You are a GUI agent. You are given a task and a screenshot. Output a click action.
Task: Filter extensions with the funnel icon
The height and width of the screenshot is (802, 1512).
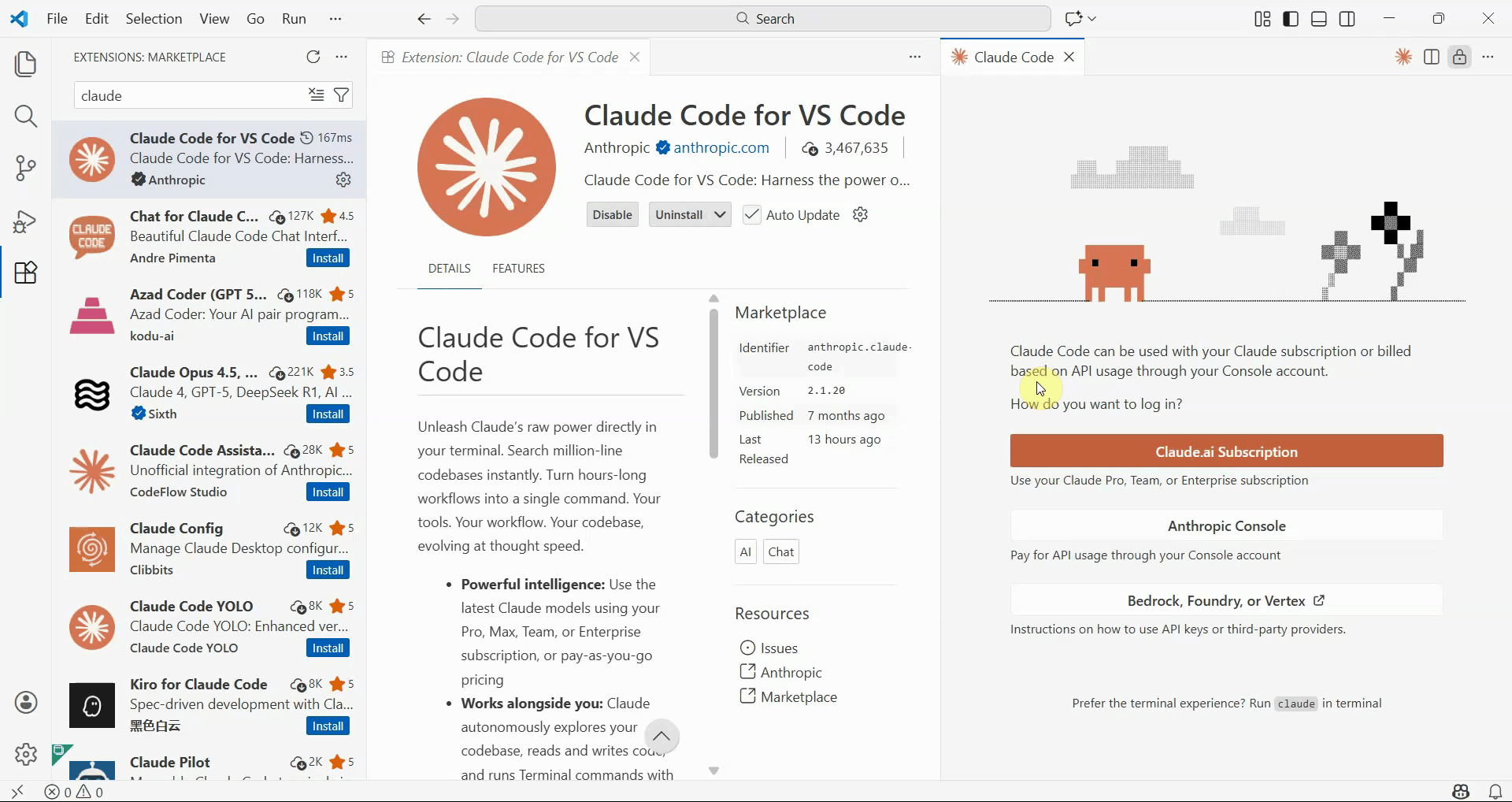pyautogui.click(x=341, y=95)
